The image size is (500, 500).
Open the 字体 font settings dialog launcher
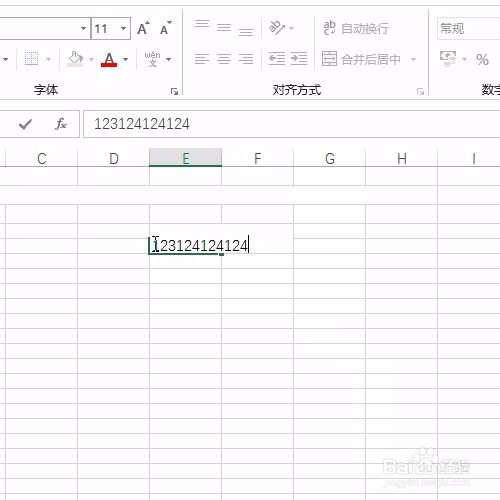(174, 91)
